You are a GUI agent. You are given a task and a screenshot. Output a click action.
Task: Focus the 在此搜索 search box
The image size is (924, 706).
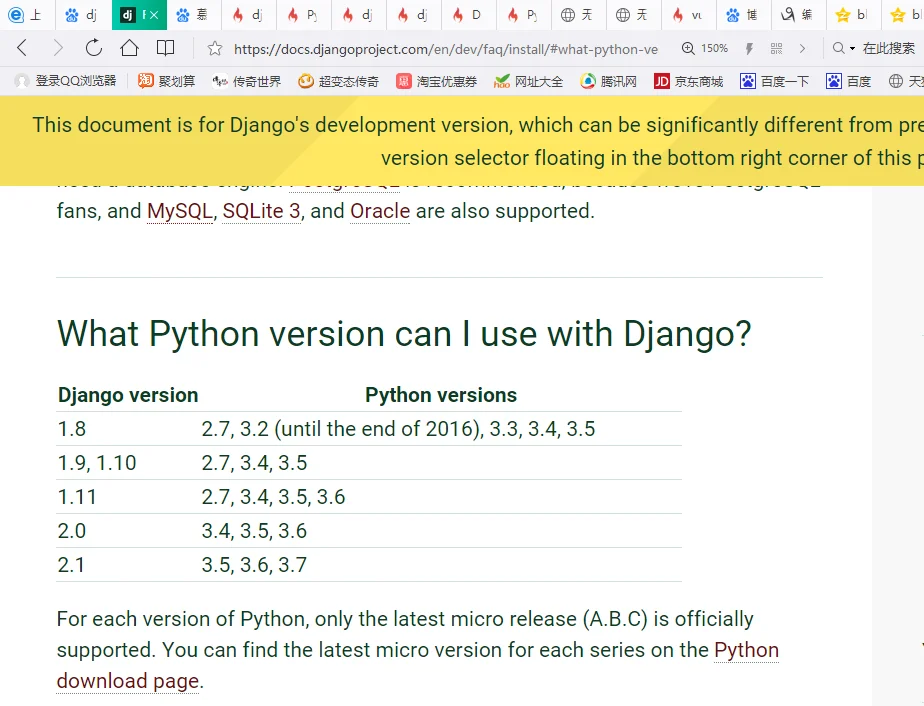[891, 48]
